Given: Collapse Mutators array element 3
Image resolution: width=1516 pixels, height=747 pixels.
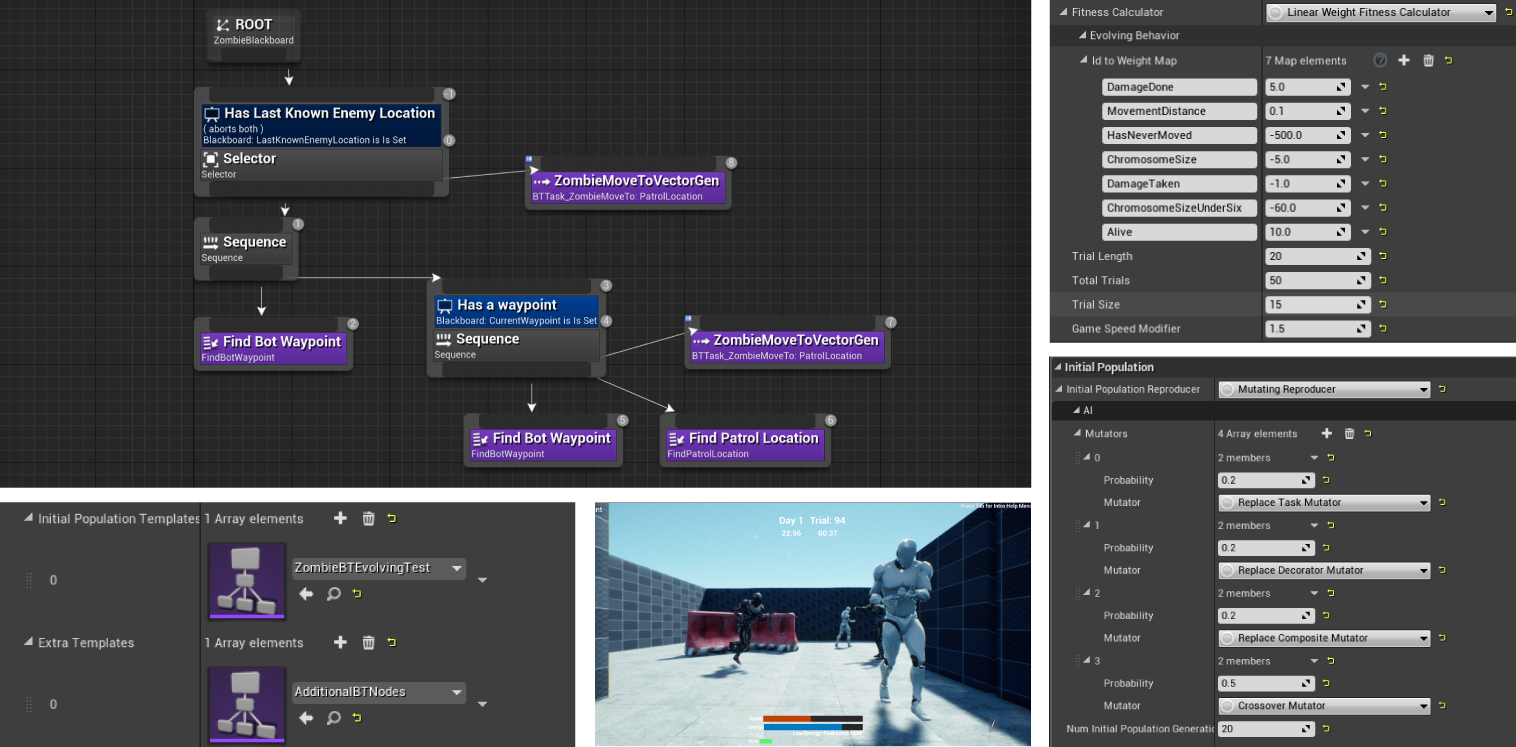Looking at the screenshot, I should click(1084, 661).
